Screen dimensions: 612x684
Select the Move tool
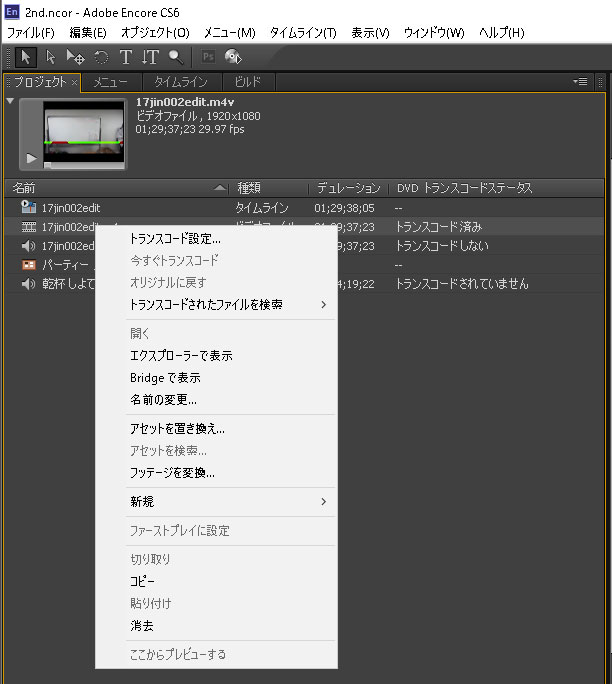point(75,57)
